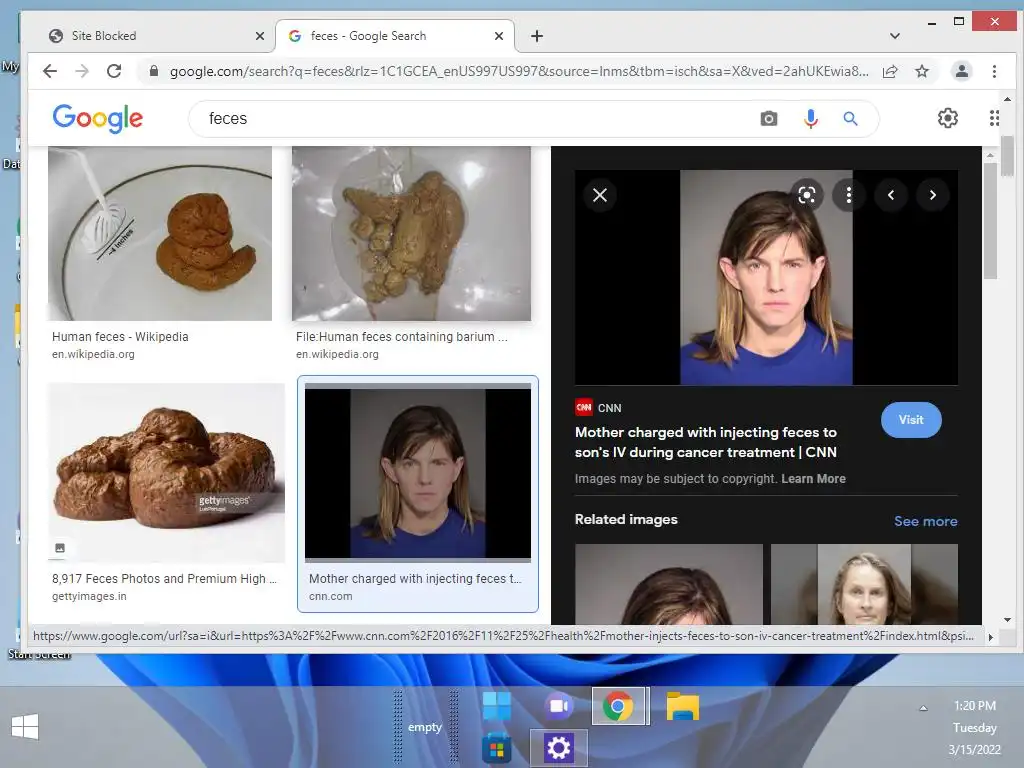Image resolution: width=1024 pixels, height=768 pixels.
Task: Open the blue Start tiles taskbar icon
Action: (x=496, y=706)
